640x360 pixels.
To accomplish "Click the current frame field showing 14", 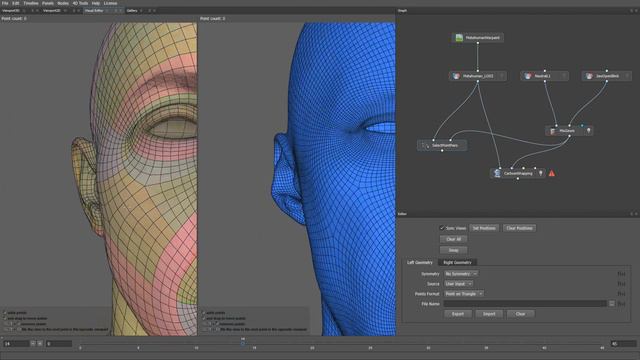I will point(16,344).
